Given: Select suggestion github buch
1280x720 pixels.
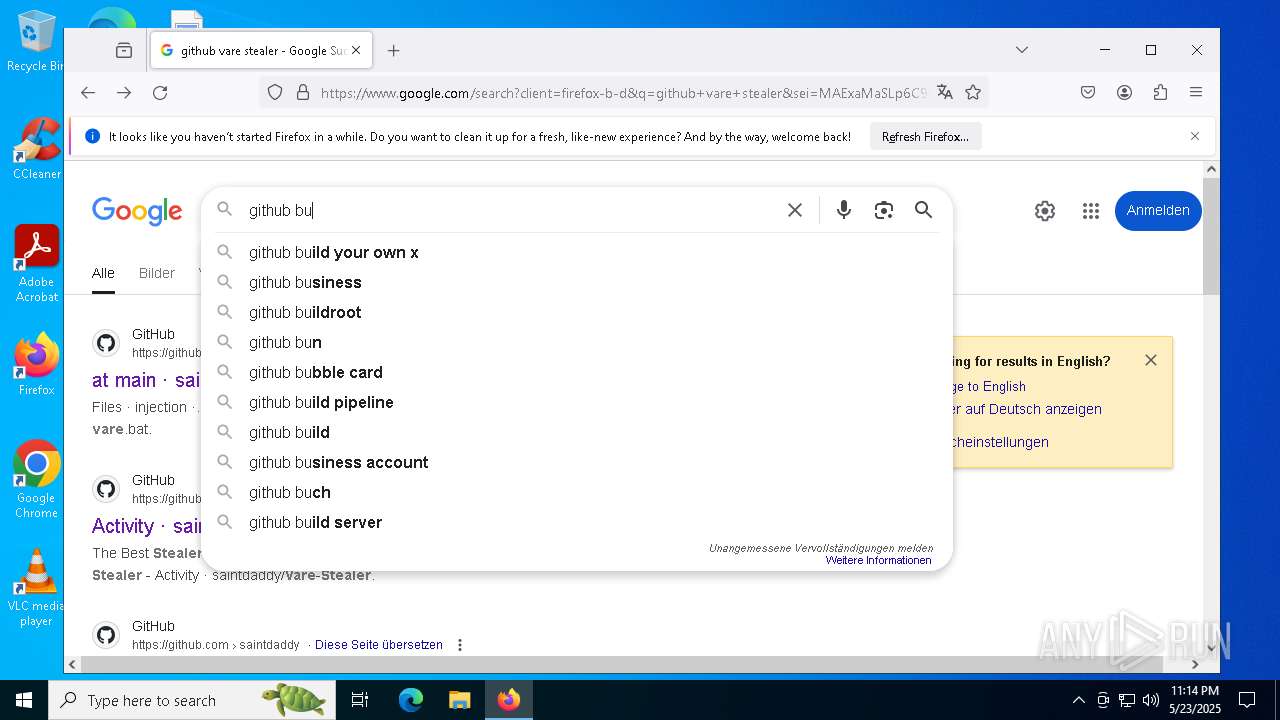Looking at the screenshot, I should coord(577,492).
